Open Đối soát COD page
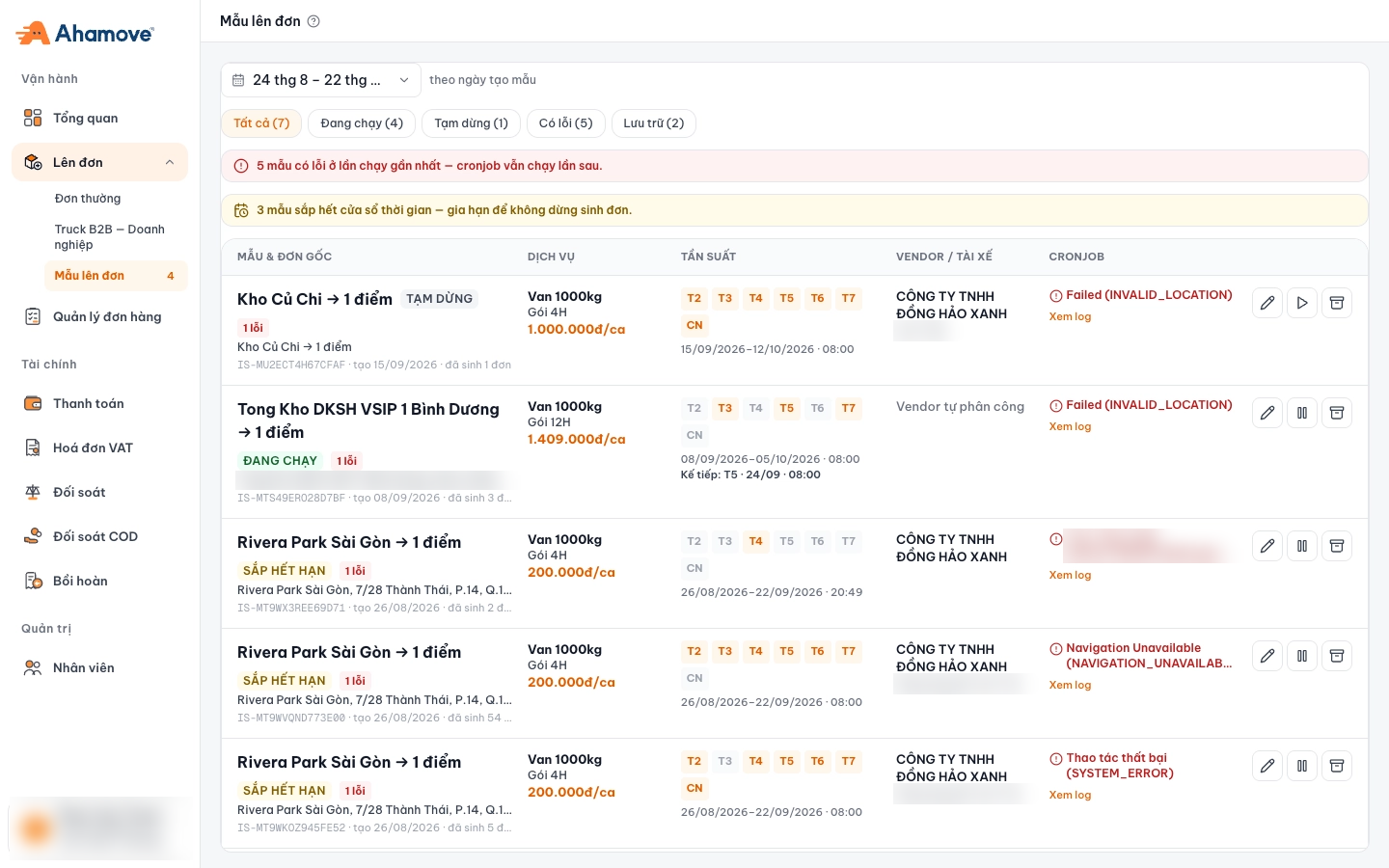The height and width of the screenshot is (868, 1389). (99, 536)
